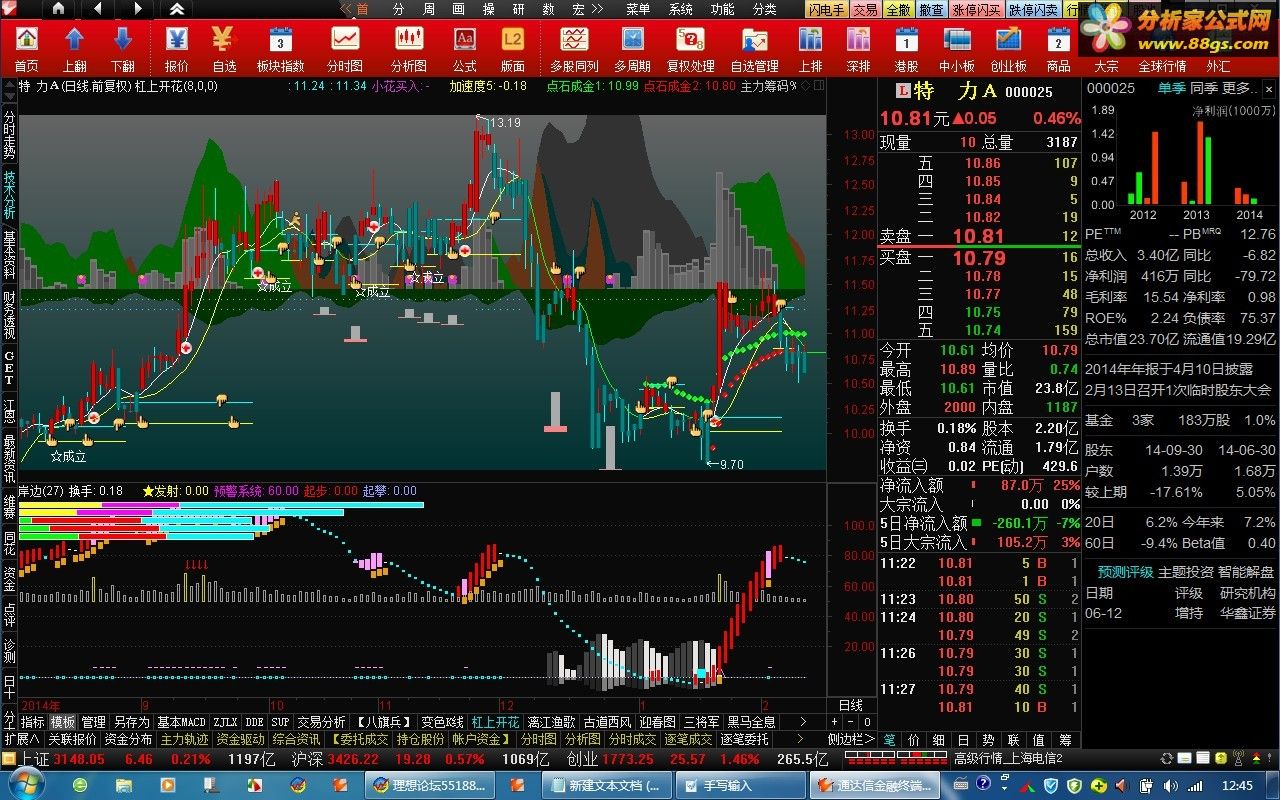Open the 版面 L2 layout icon
The image size is (1280, 800).
[x=512, y=48]
